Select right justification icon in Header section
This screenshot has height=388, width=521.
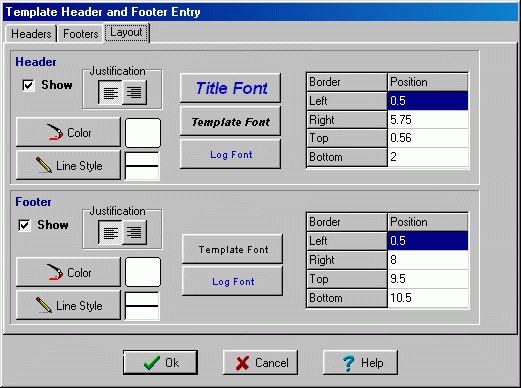[134, 92]
